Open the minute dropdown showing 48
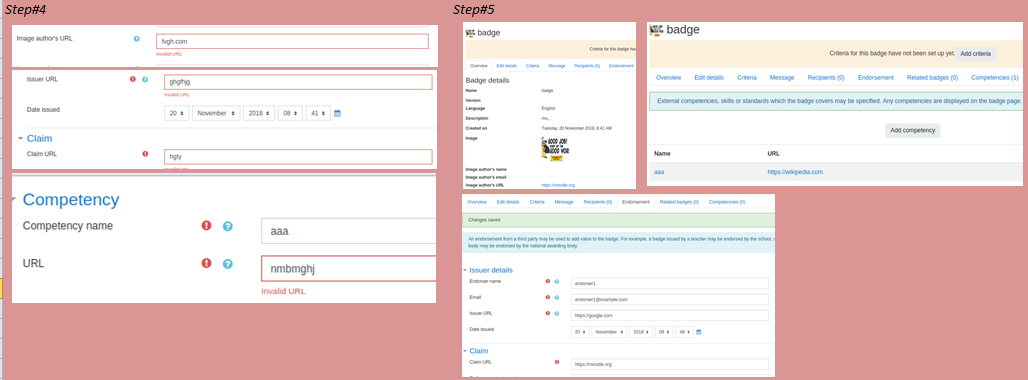 (x=684, y=332)
